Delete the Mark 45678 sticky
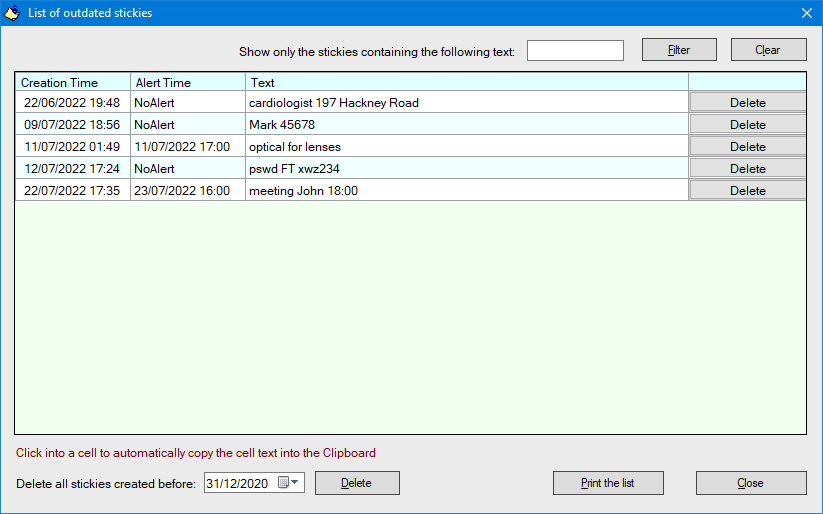823x514 pixels. tap(747, 125)
